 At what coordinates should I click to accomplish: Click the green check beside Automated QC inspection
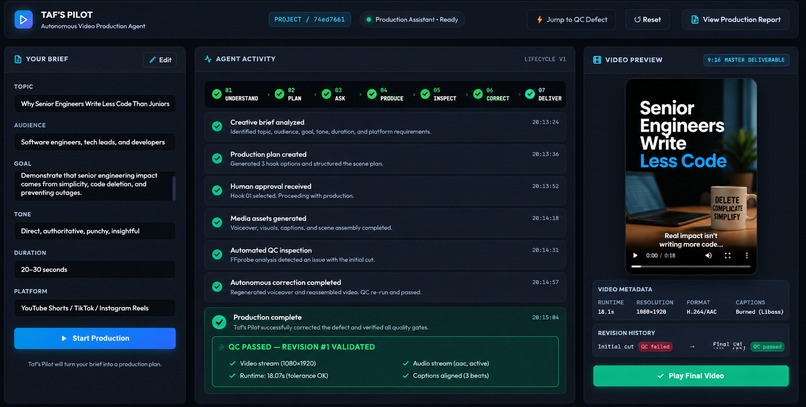217,254
